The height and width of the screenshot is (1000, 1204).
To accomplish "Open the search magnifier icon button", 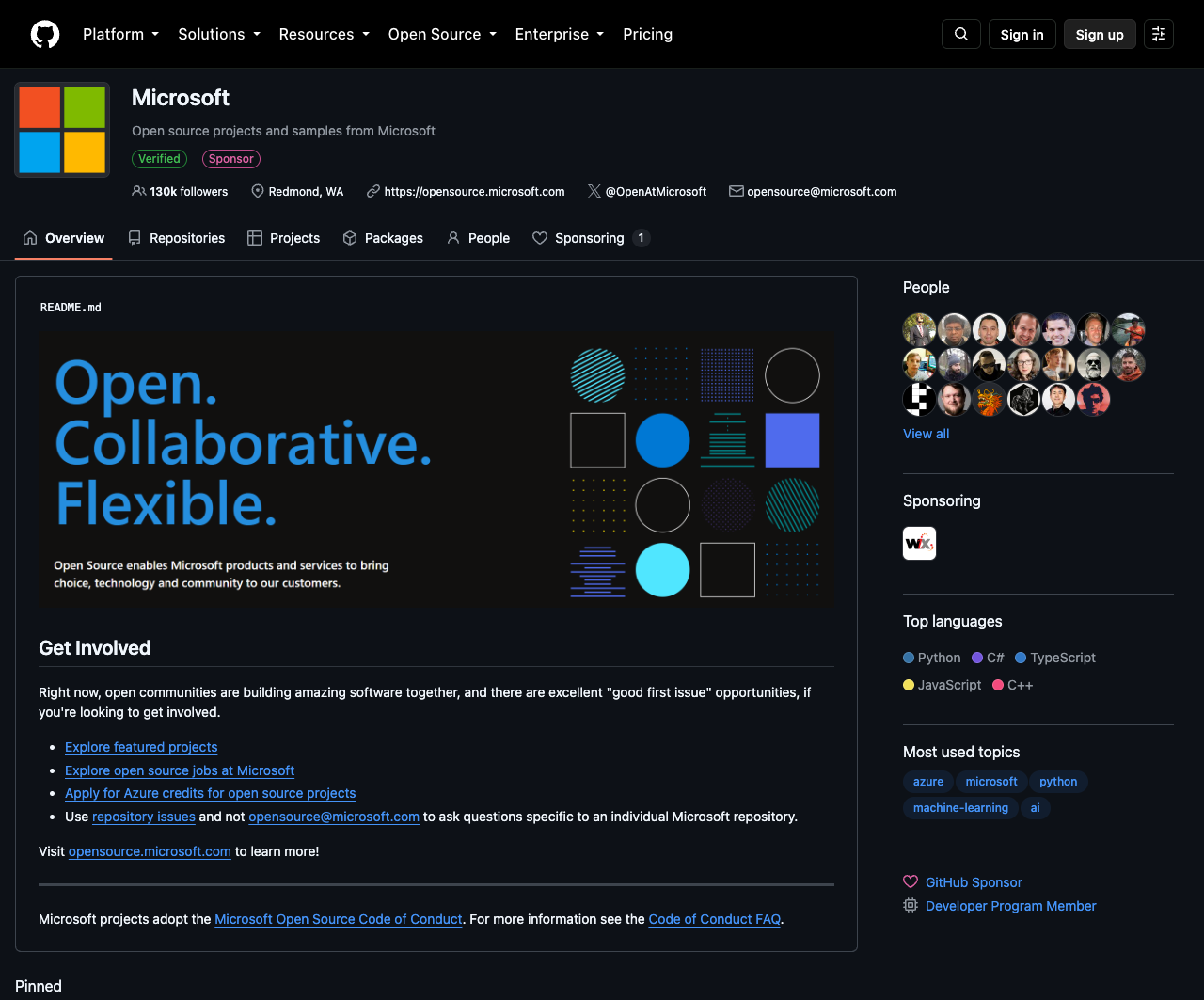I will tap(961, 34).
